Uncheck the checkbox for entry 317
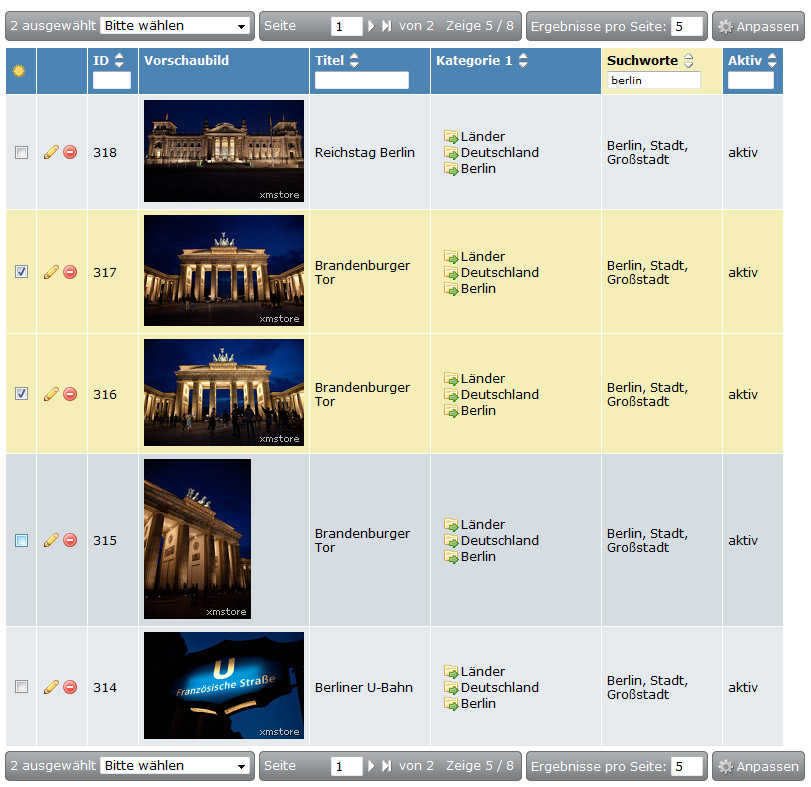The width and height of the screenshot is (811, 787). coord(21,272)
